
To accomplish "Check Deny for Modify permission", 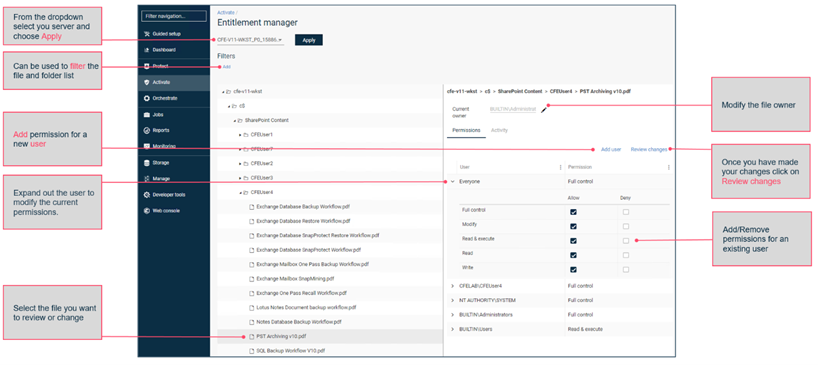I will pos(625,226).
